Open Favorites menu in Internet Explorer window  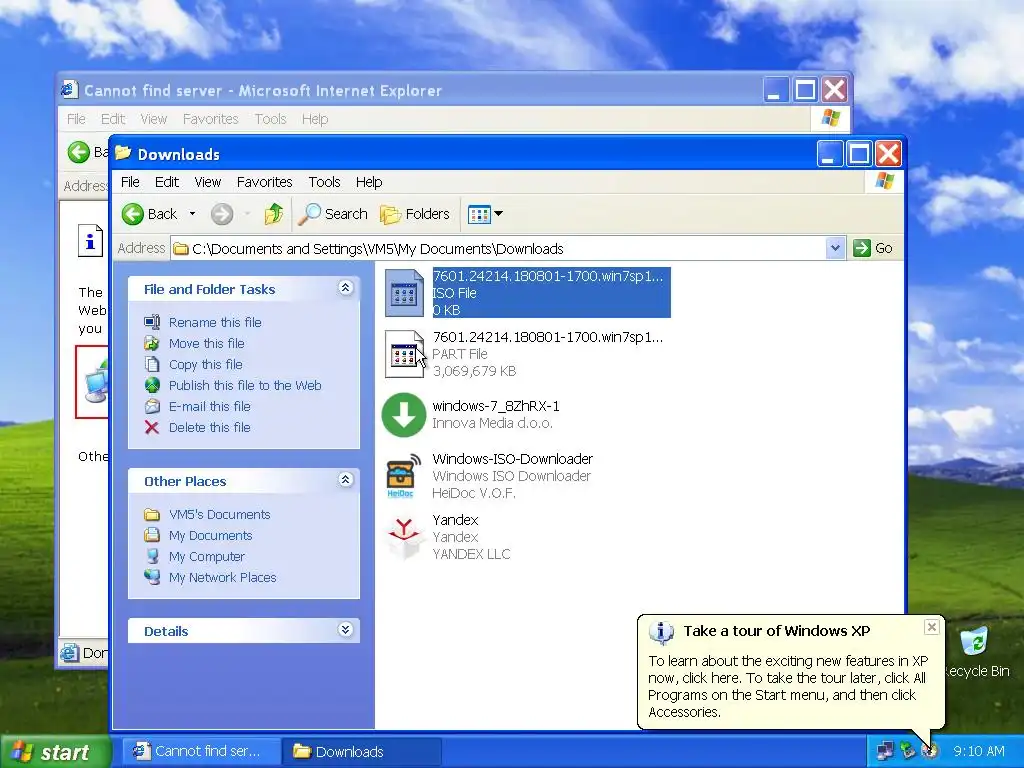(x=210, y=119)
